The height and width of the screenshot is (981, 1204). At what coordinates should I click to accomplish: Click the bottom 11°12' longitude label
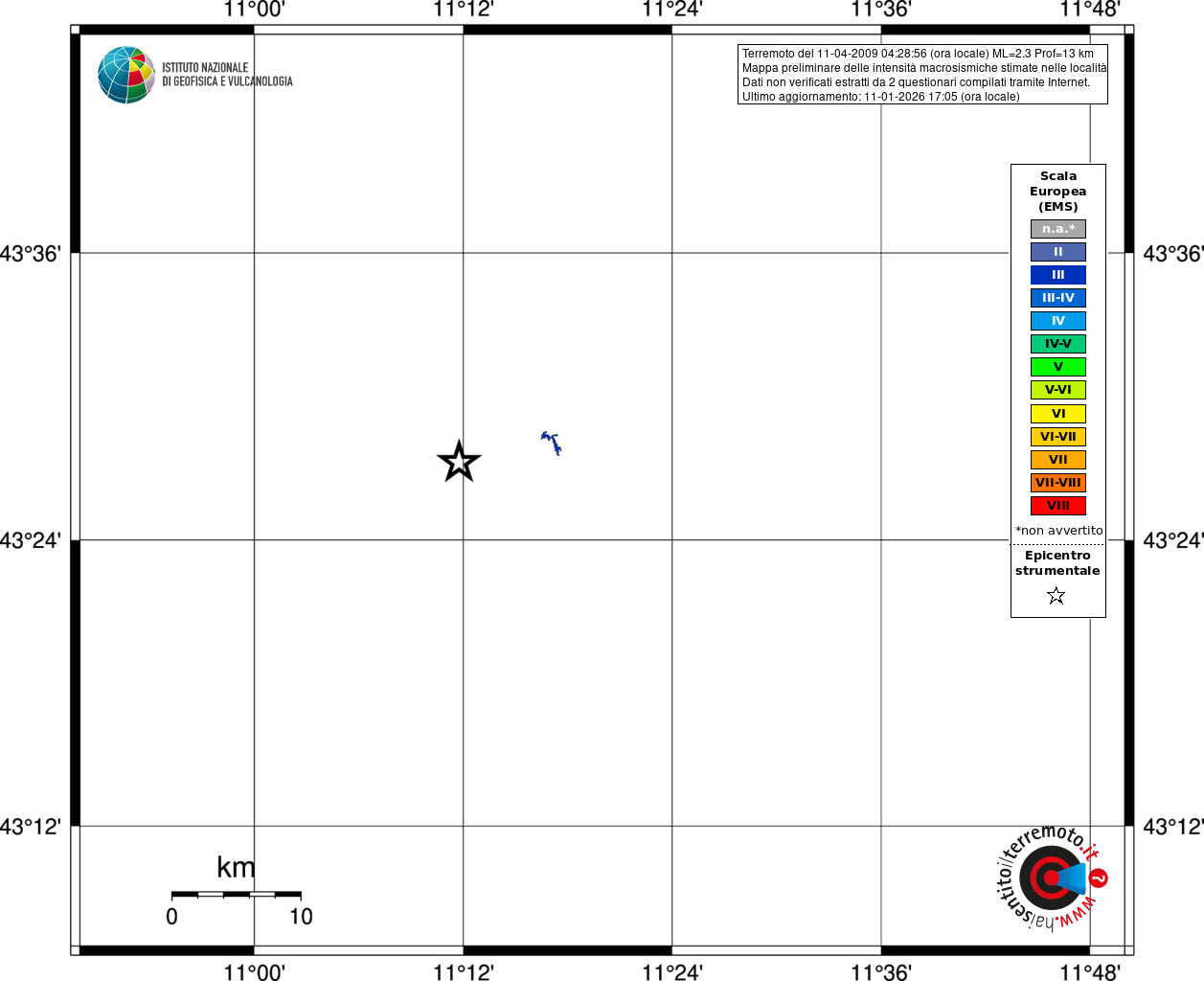(x=464, y=972)
